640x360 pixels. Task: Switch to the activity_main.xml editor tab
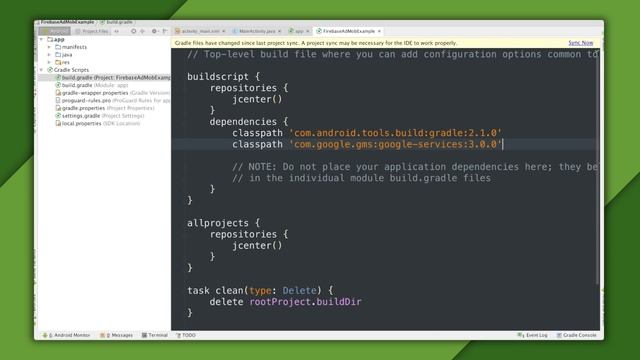click(x=200, y=31)
